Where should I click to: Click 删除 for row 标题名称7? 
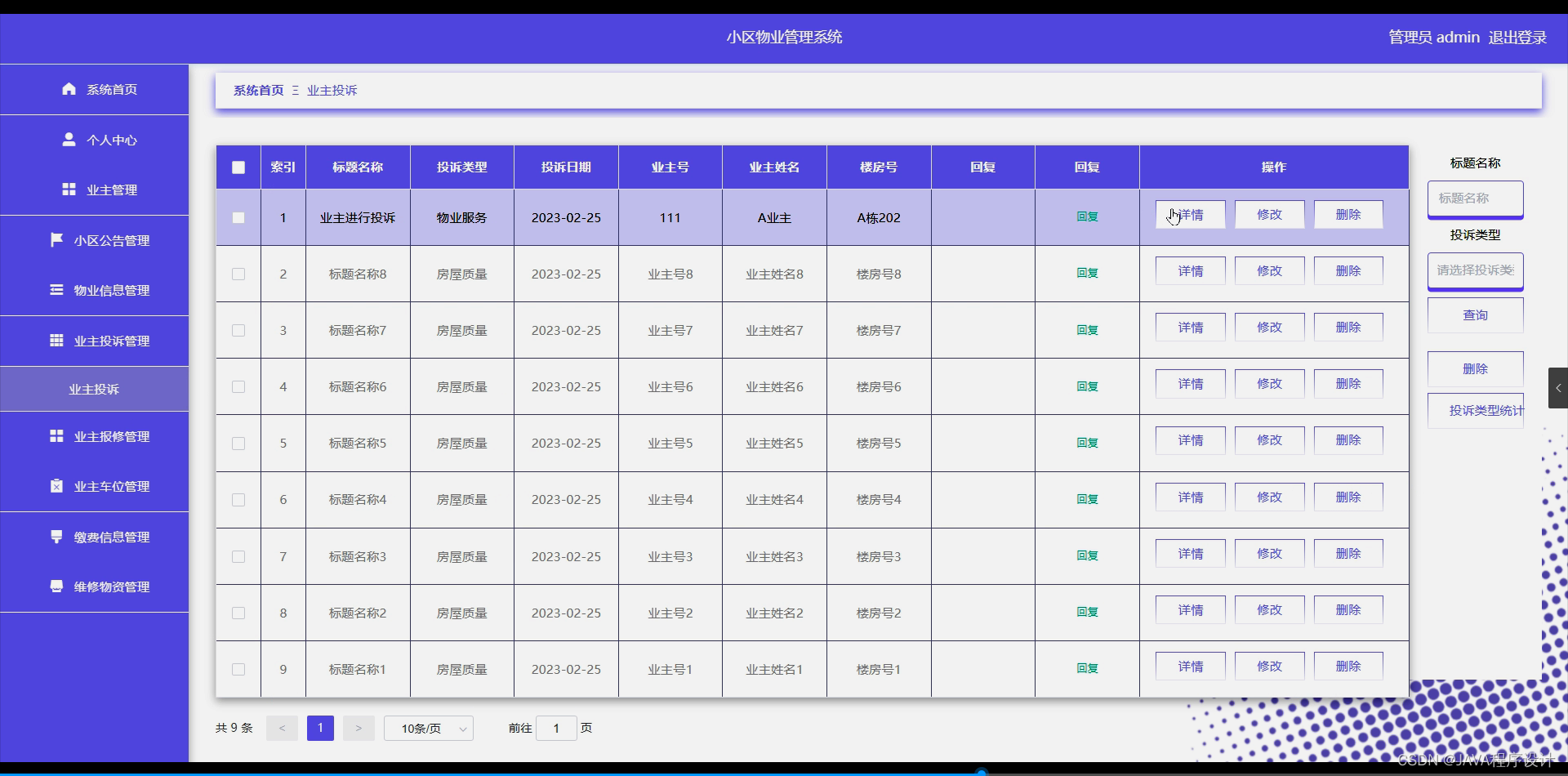click(1348, 328)
